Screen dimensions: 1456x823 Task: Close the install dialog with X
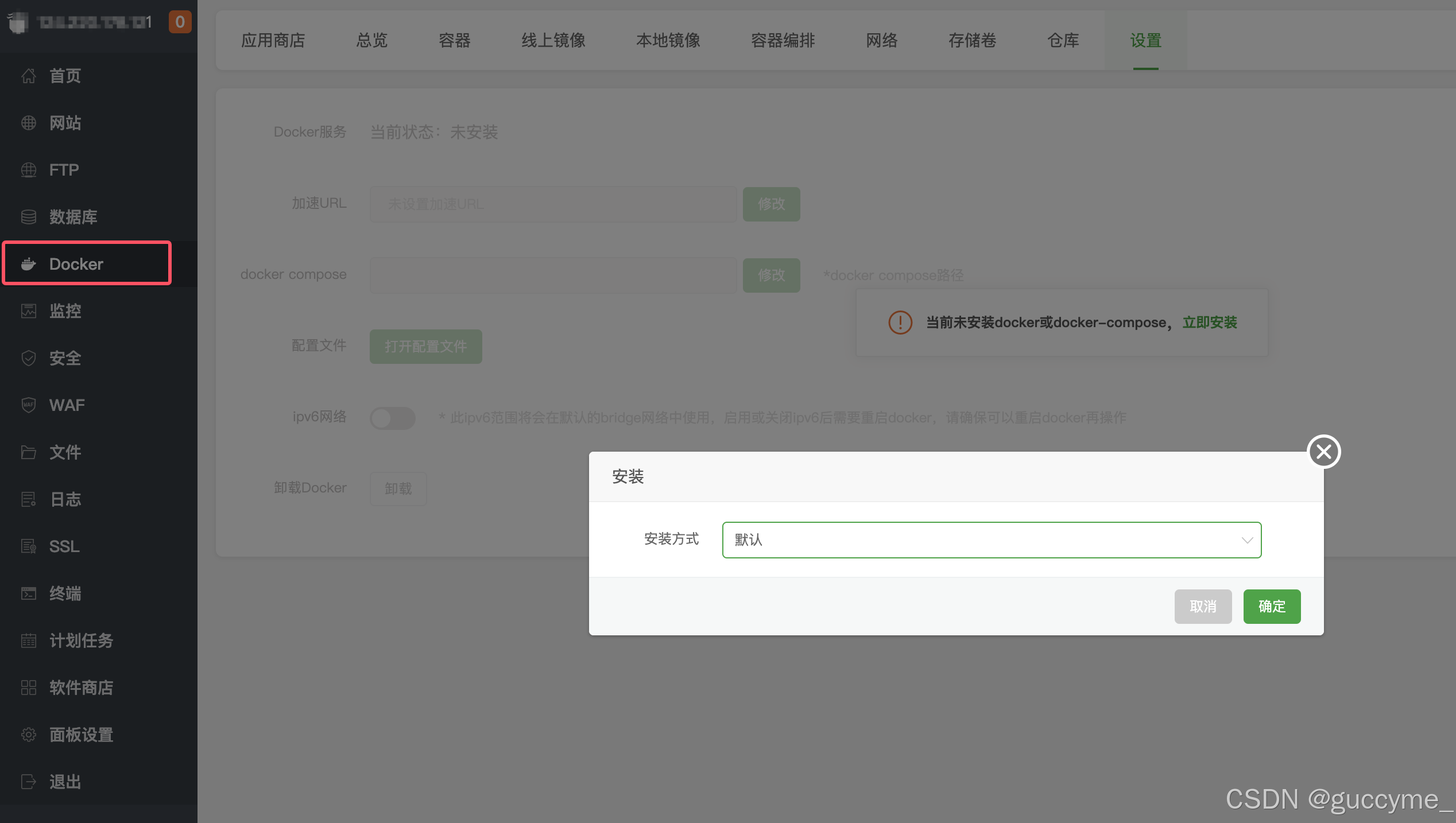1323,452
